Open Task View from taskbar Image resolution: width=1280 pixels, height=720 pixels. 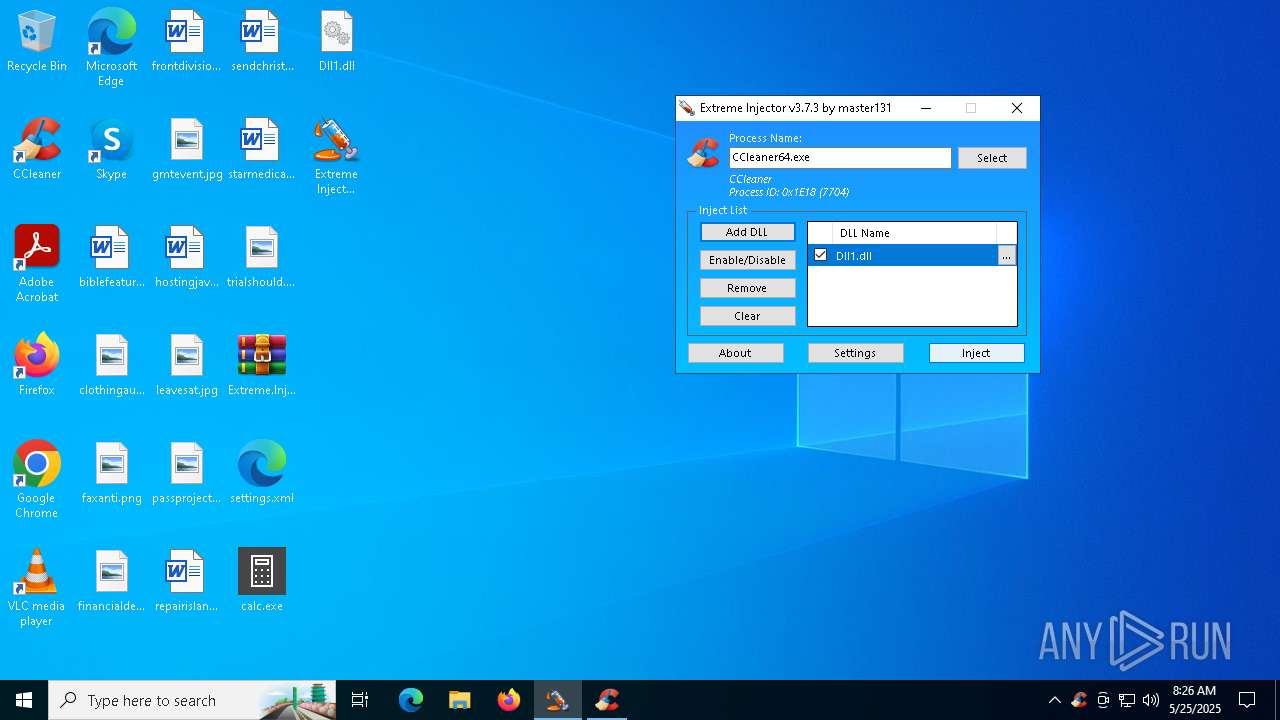(x=360, y=700)
